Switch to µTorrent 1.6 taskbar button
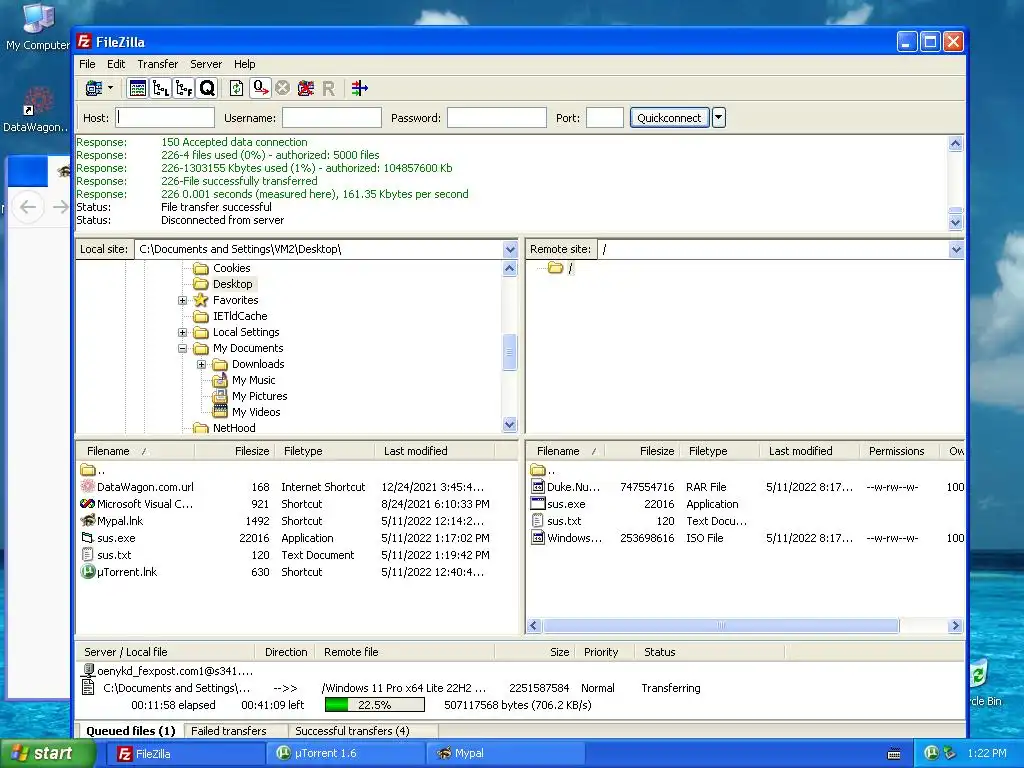 tap(346, 754)
